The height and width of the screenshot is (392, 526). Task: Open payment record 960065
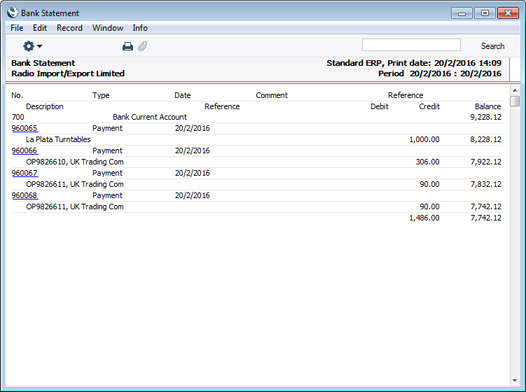click(24, 128)
